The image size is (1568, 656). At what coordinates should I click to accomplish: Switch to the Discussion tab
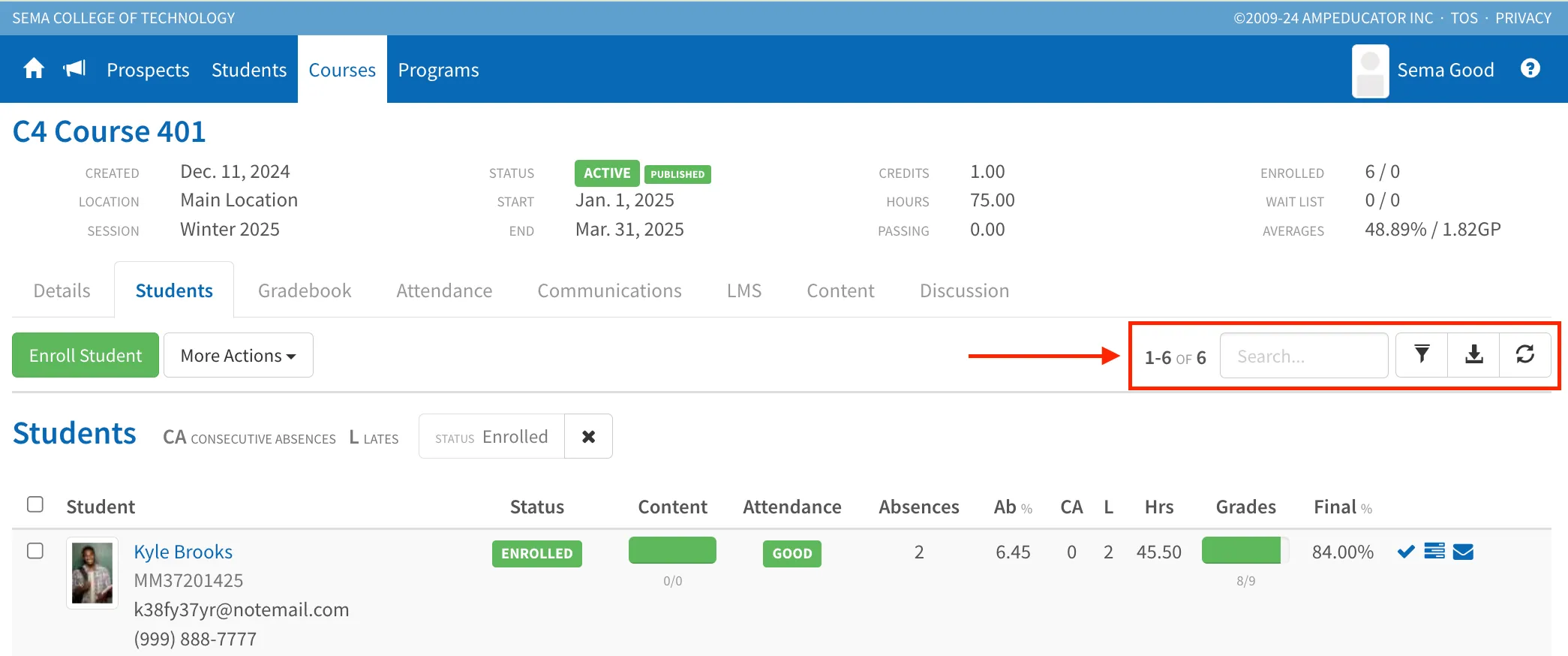(964, 290)
